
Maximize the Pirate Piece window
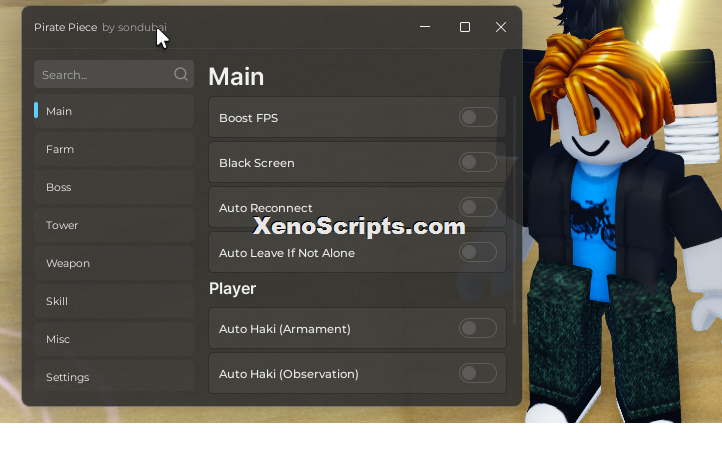pos(465,27)
